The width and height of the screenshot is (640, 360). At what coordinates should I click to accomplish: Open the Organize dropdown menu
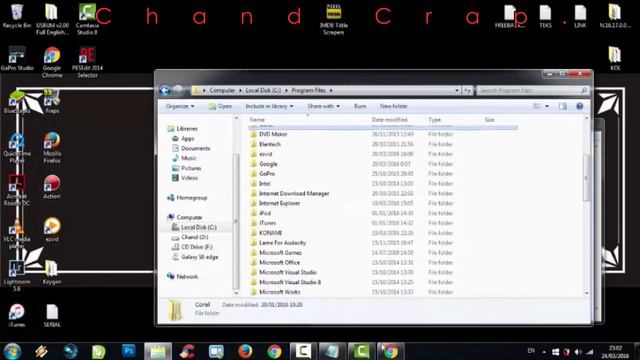180,106
